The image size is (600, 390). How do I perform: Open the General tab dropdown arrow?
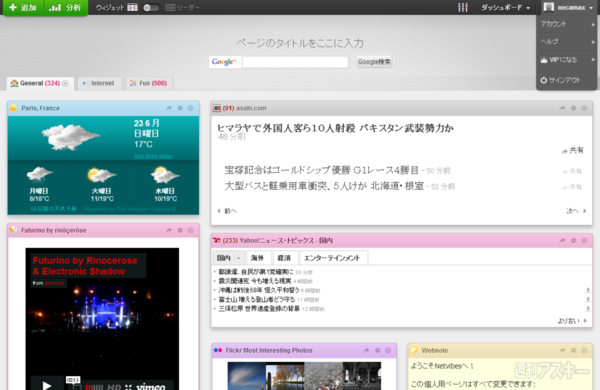coord(65,83)
